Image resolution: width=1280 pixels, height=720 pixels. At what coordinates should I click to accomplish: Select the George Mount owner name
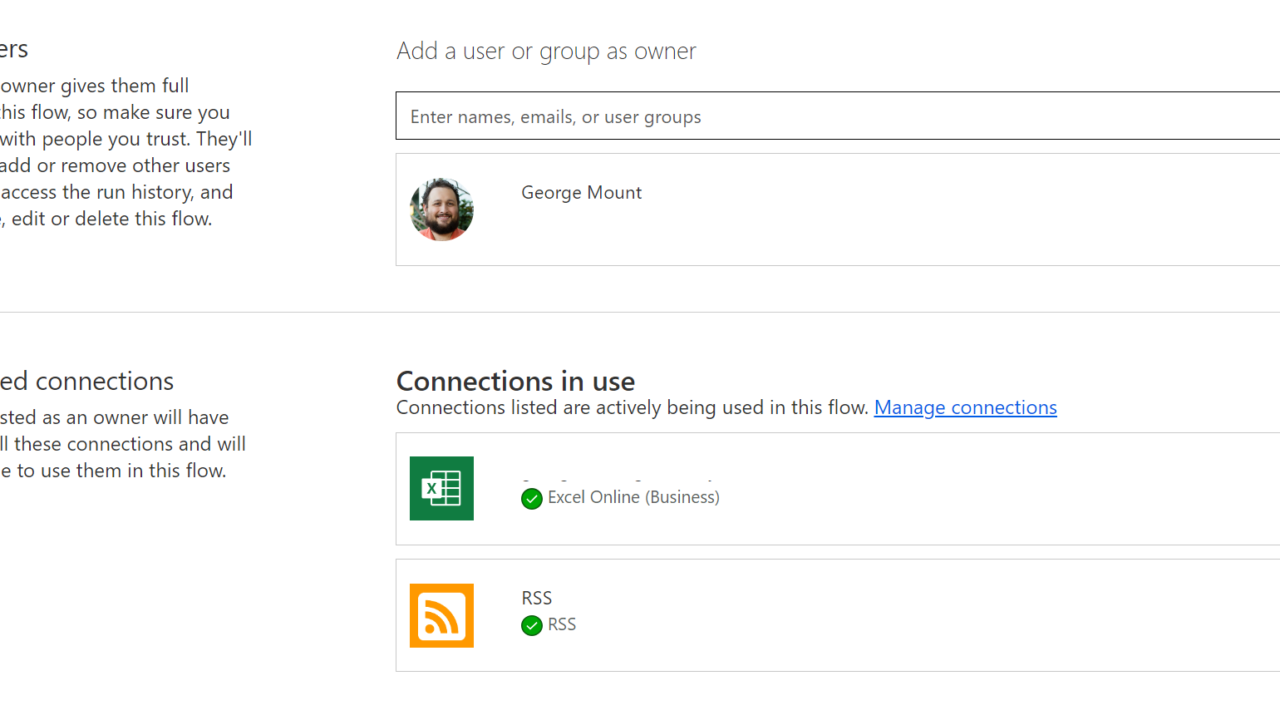581,193
